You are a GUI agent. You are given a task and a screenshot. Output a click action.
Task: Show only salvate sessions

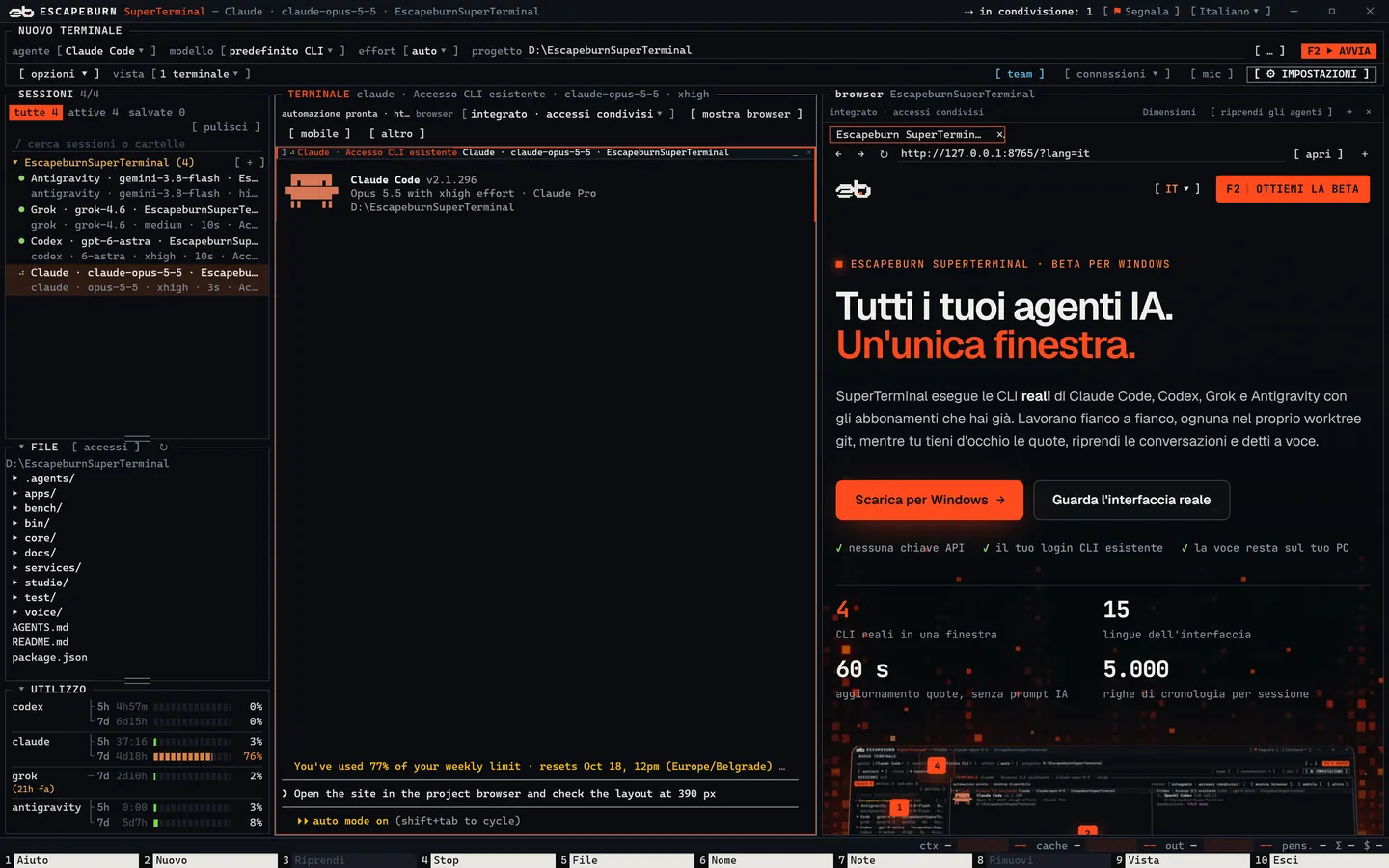tap(157, 113)
